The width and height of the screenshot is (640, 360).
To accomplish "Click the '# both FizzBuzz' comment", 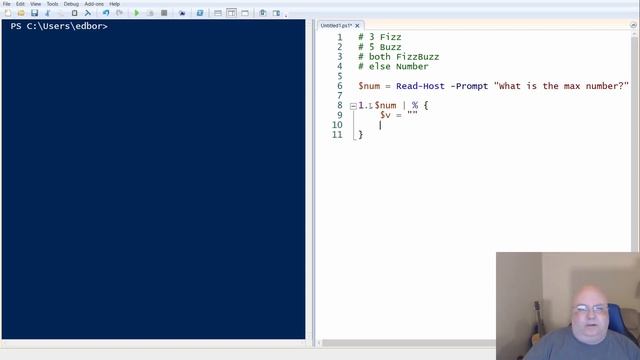I will [399, 57].
